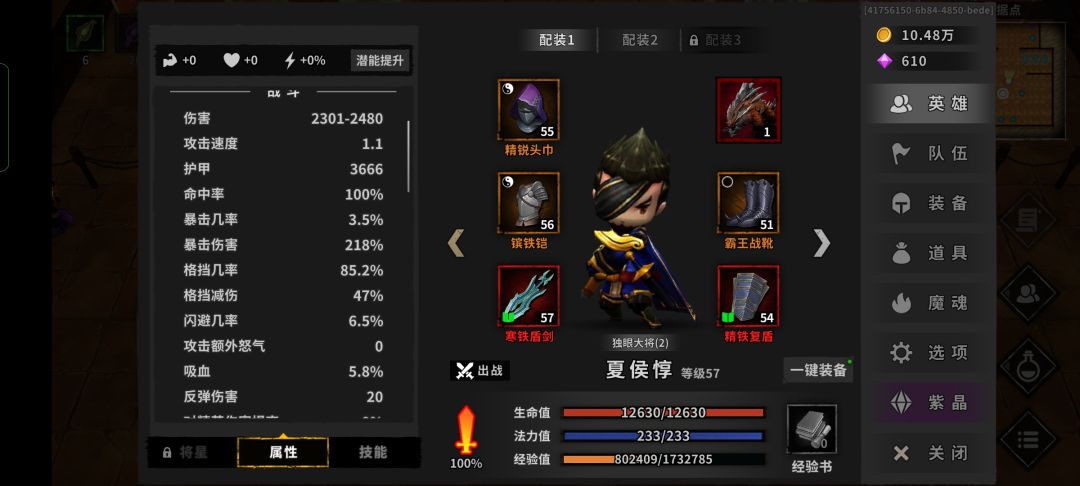Click the 经验值 experience progress bar

[x=663, y=459]
